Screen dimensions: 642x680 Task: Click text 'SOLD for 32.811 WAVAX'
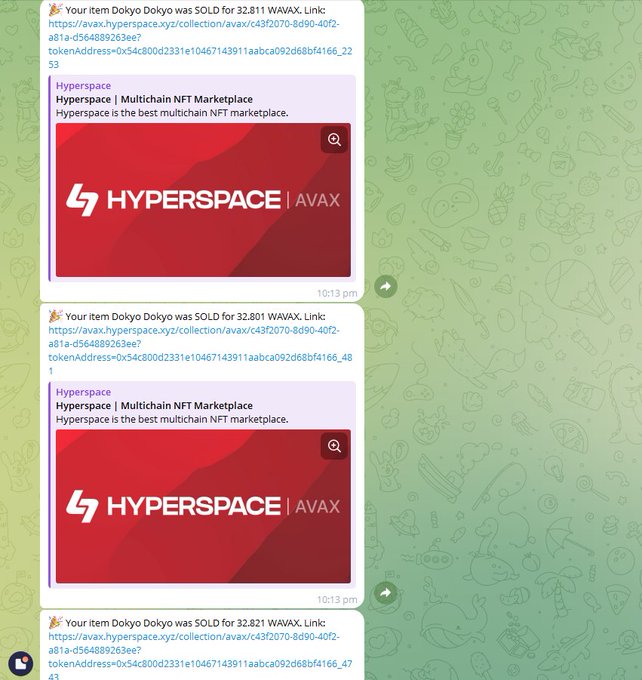pyautogui.click(x=247, y=10)
